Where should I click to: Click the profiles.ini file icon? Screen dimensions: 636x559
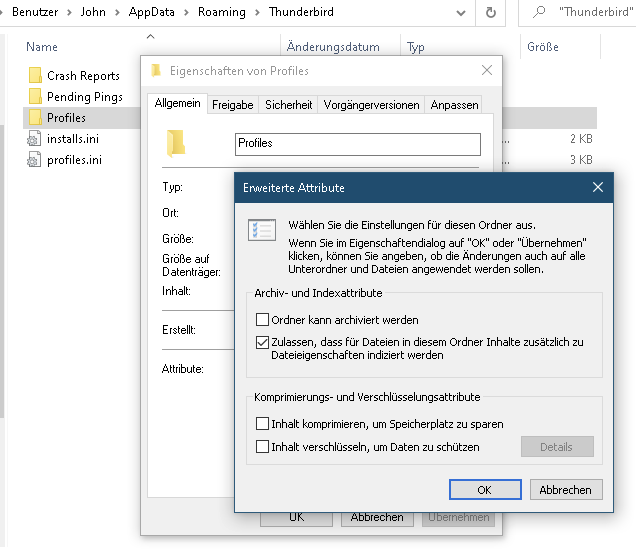[35, 160]
